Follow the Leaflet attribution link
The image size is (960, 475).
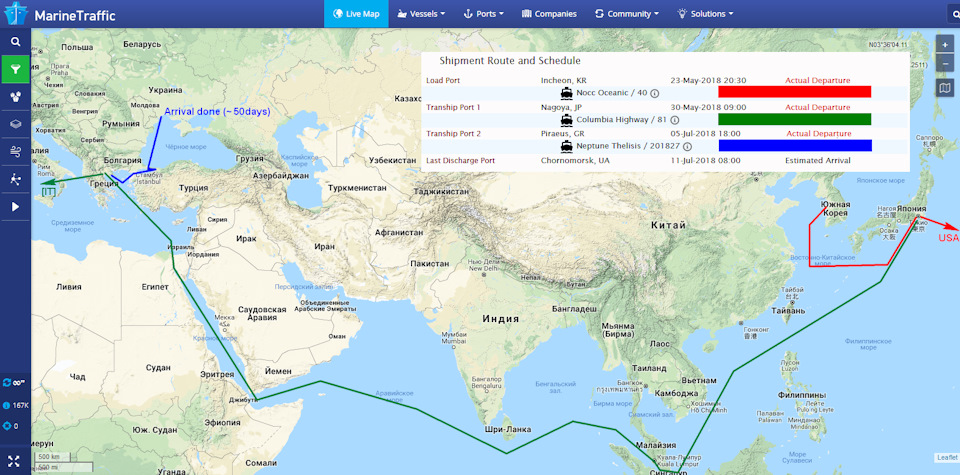947,458
